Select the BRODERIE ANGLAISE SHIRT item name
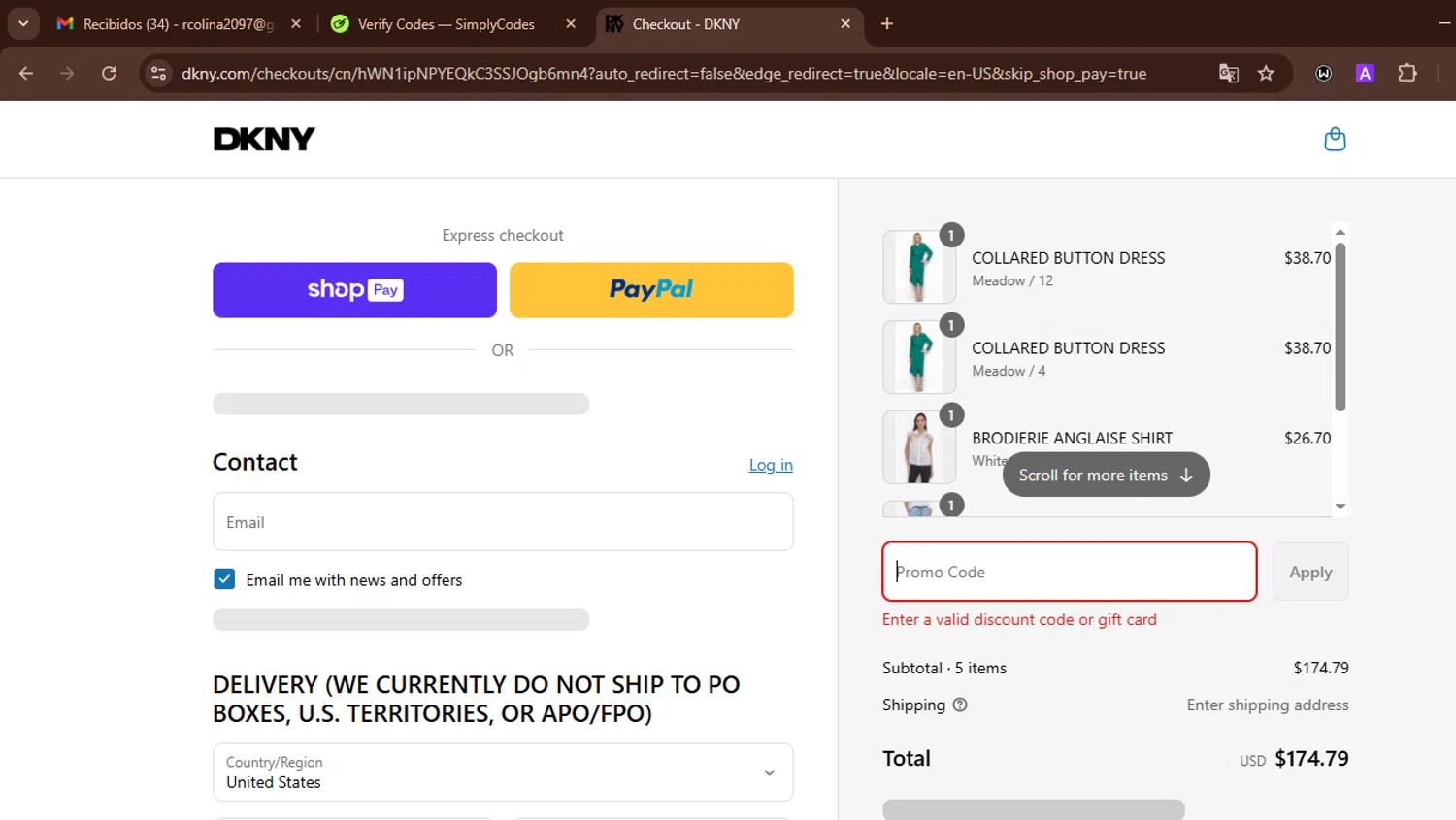 pos(1072,438)
